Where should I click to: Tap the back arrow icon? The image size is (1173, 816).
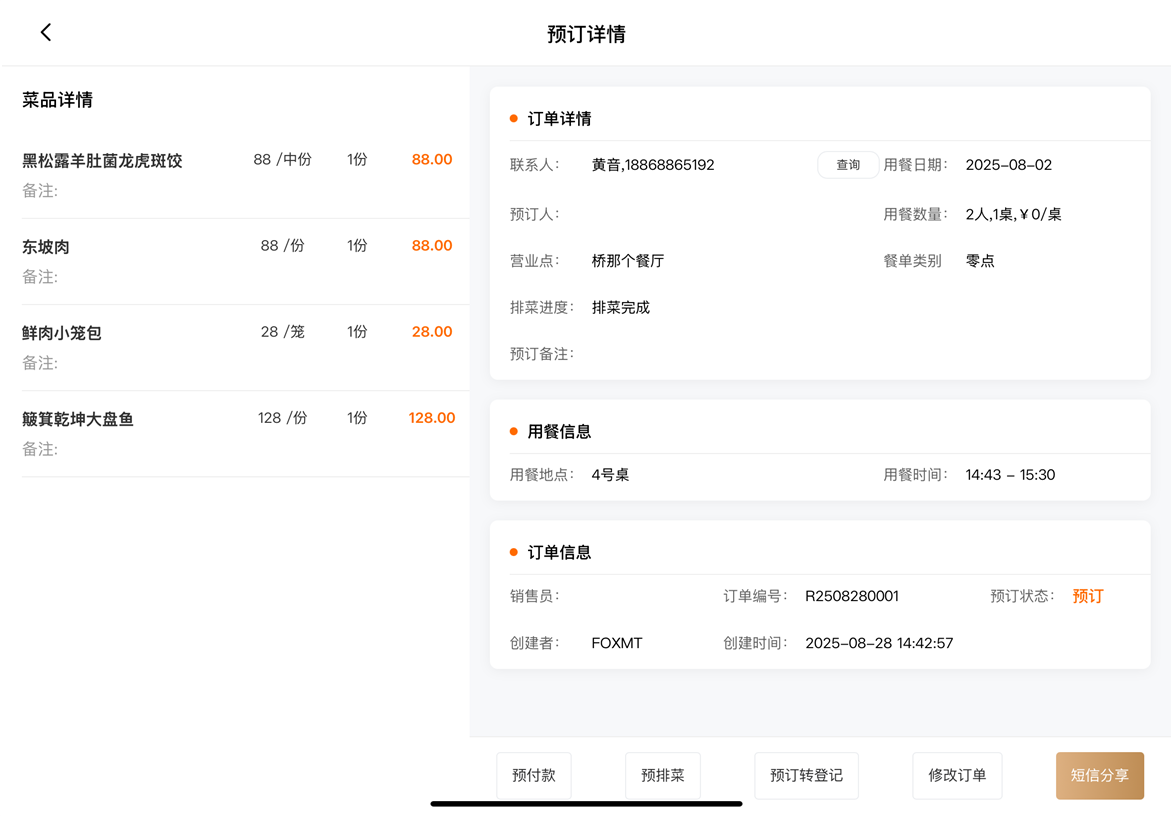point(46,33)
